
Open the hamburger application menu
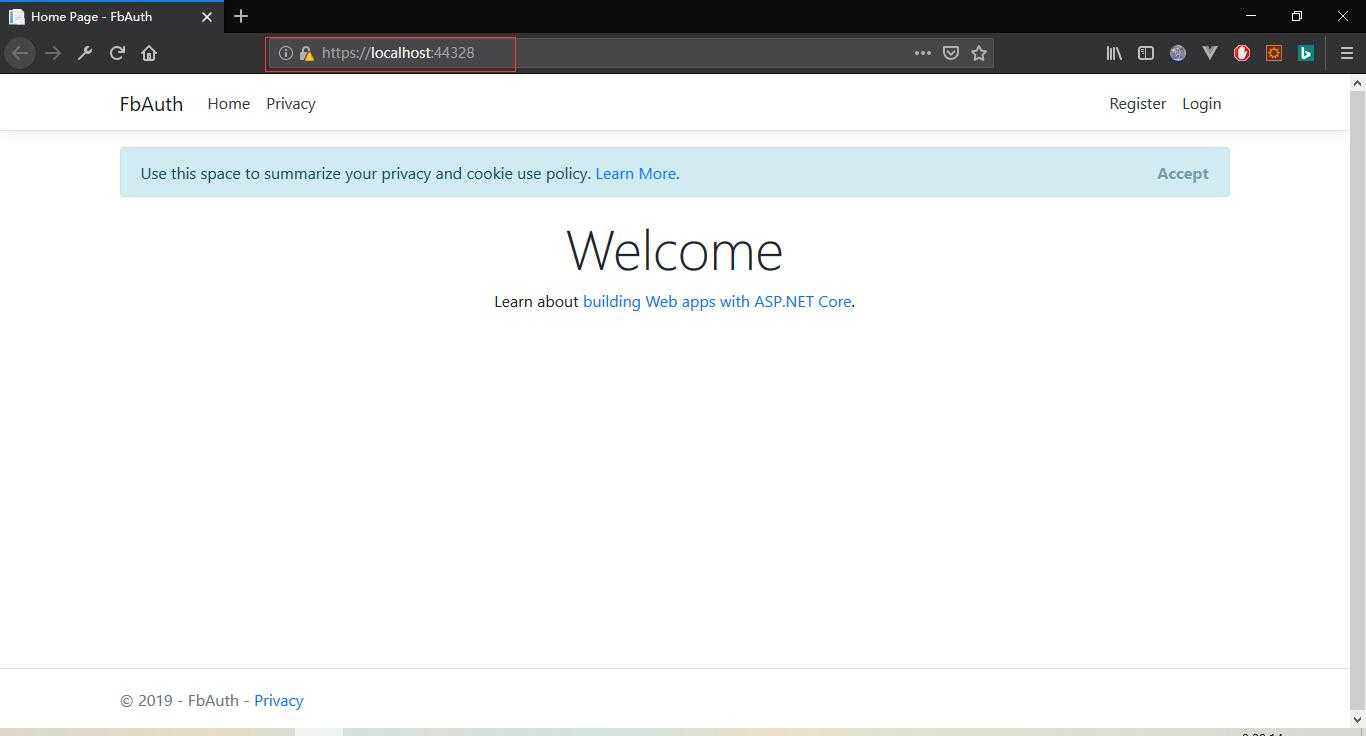click(1346, 53)
